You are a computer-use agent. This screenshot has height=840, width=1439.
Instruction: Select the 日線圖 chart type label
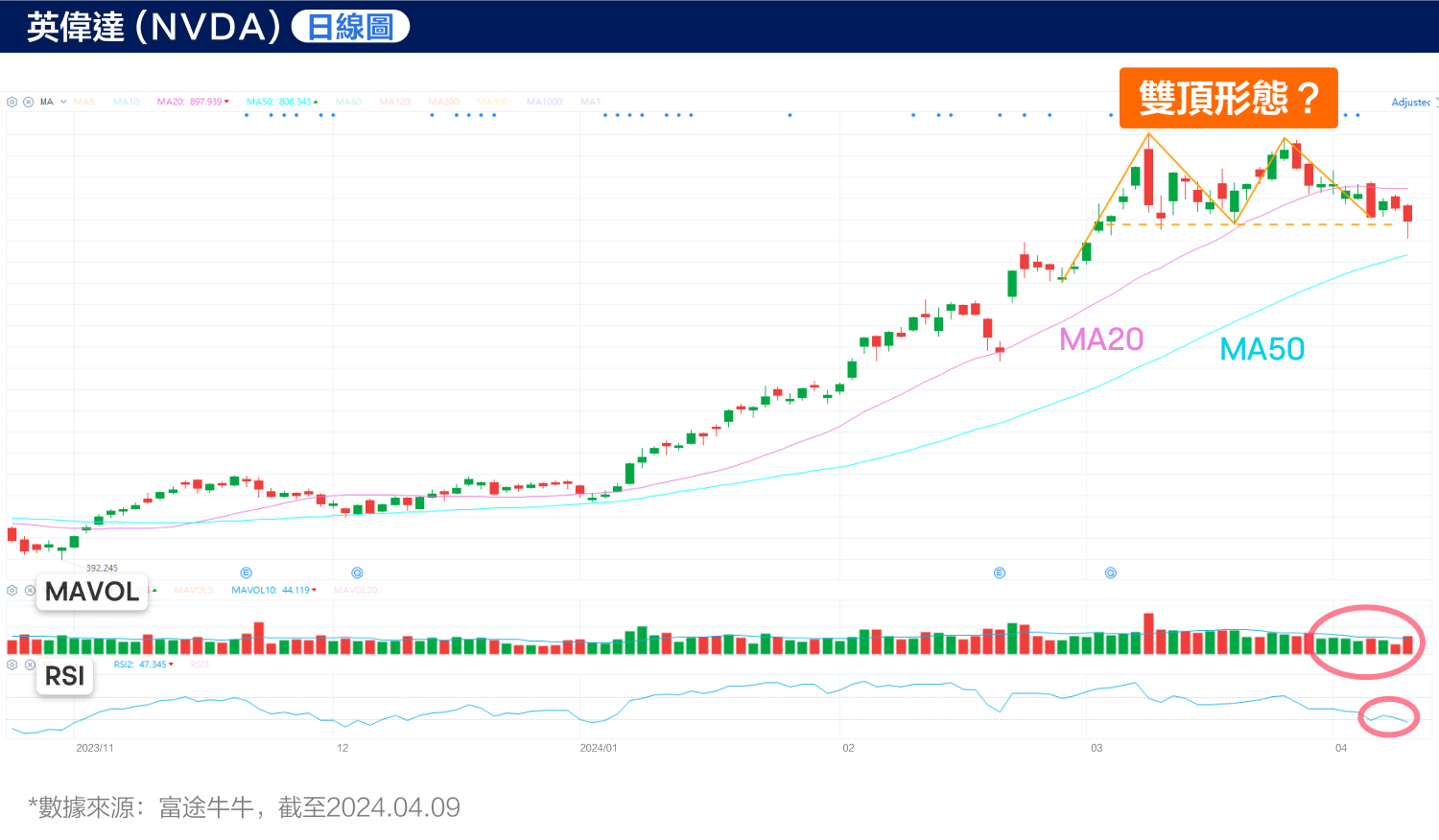pyautogui.click(x=349, y=26)
